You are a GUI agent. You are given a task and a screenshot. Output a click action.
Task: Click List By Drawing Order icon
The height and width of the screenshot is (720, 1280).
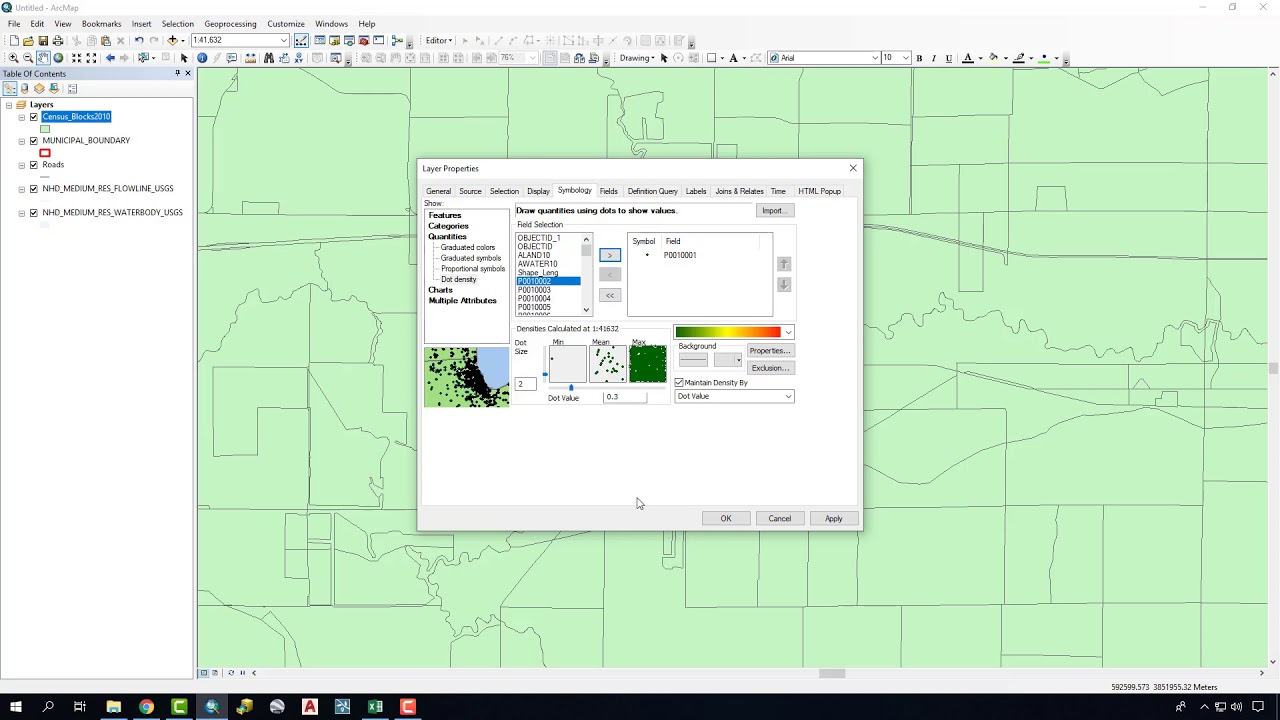coord(10,88)
